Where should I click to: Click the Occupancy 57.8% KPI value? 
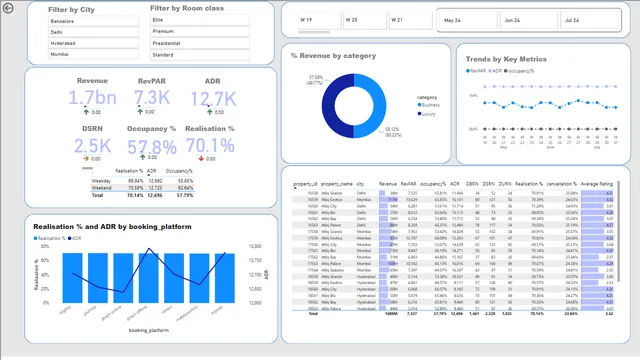[x=152, y=147]
